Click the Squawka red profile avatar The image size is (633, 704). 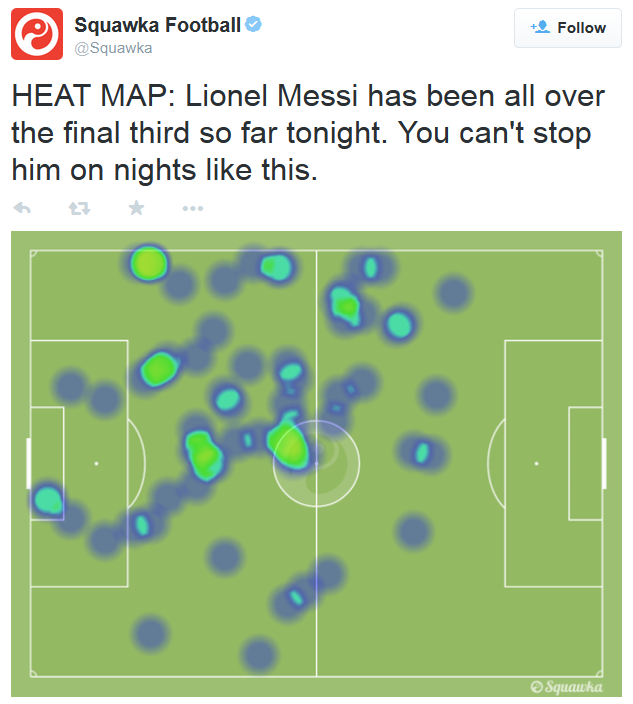(x=37, y=33)
